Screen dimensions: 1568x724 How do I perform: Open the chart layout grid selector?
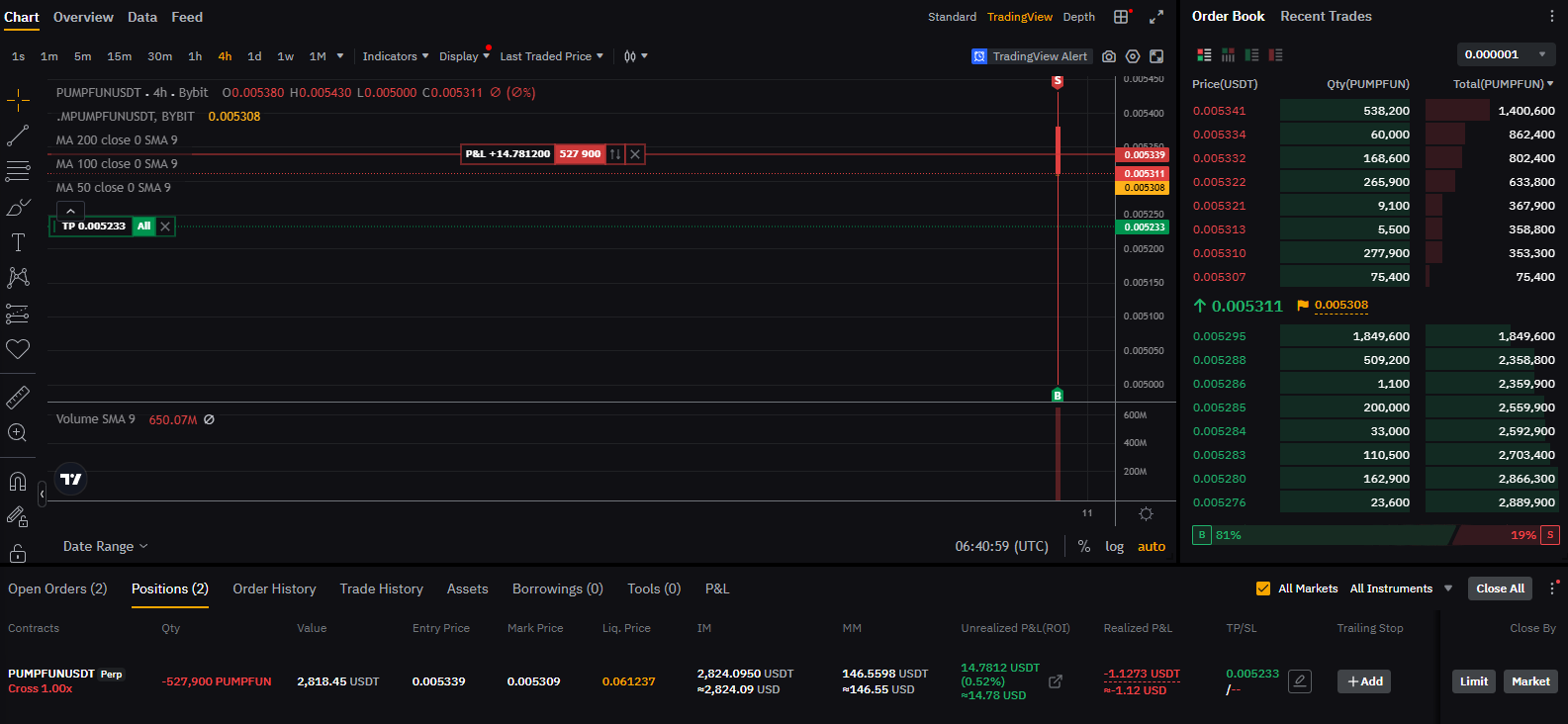tap(1121, 17)
